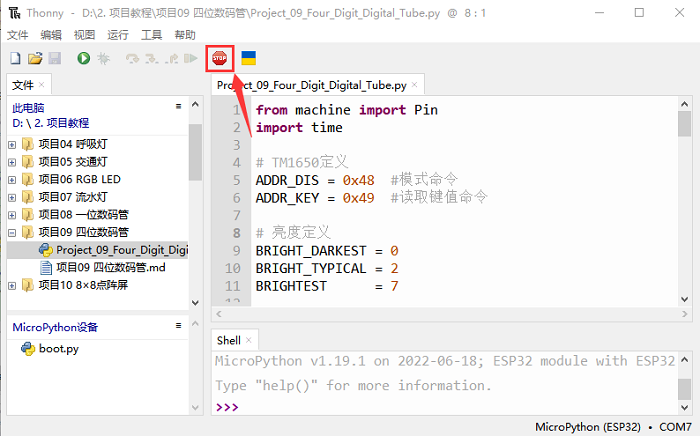700x436 pixels.
Task: Expand the 项目10 8×8点阵屏 folder
Action: (12, 285)
